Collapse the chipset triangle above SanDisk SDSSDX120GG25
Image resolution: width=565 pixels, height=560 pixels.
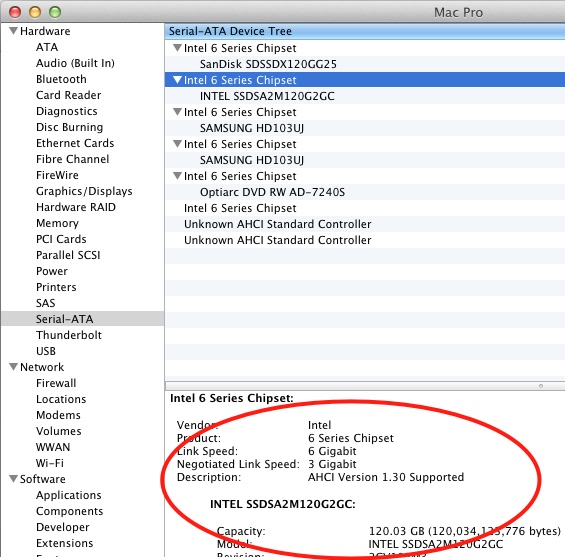177,48
